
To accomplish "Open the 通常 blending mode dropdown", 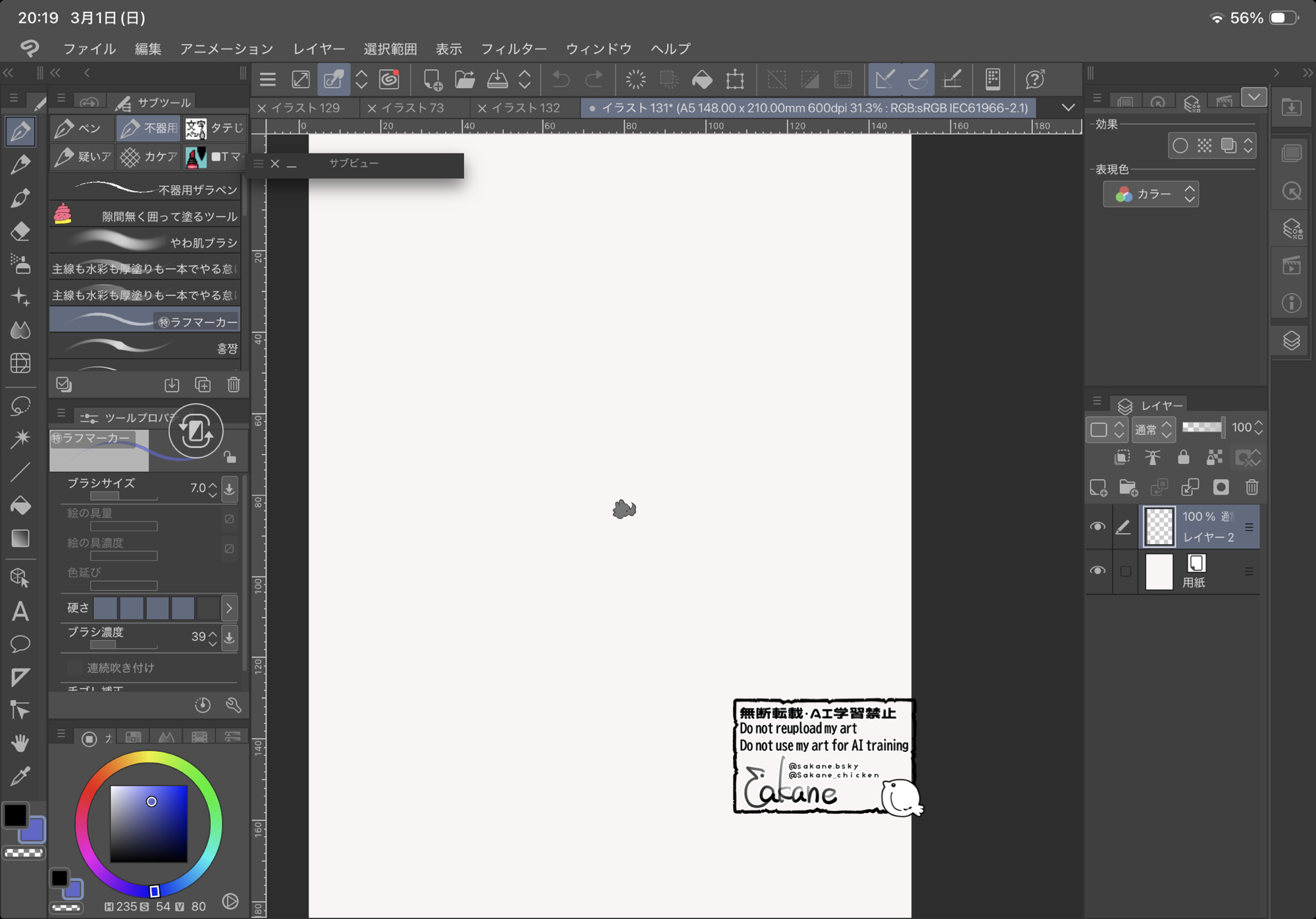I will click(x=1153, y=430).
